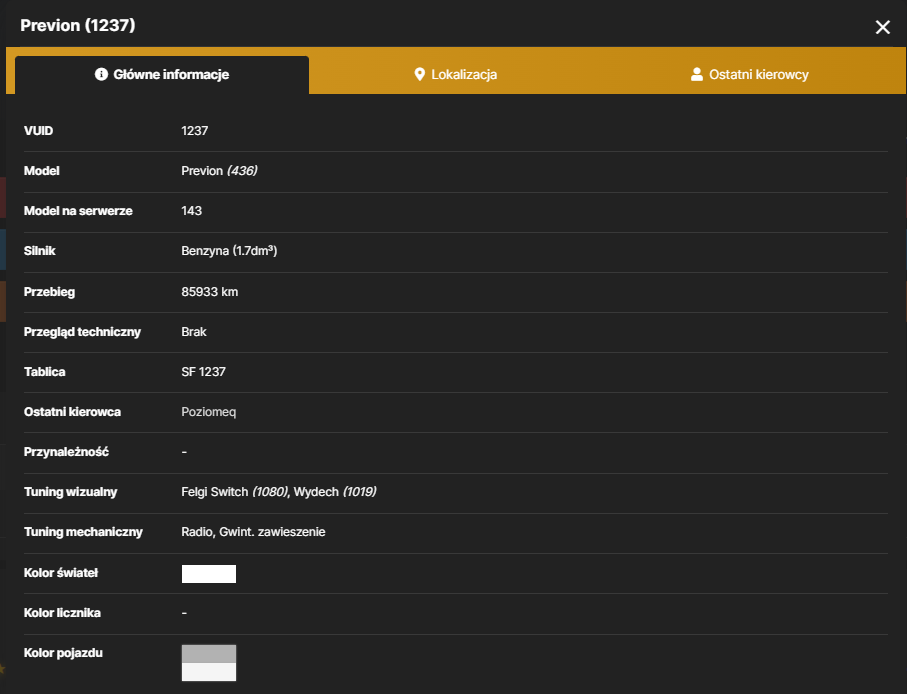Select the Model na serwerze value 143
The width and height of the screenshot is (907, 694).
click(191, 211)
